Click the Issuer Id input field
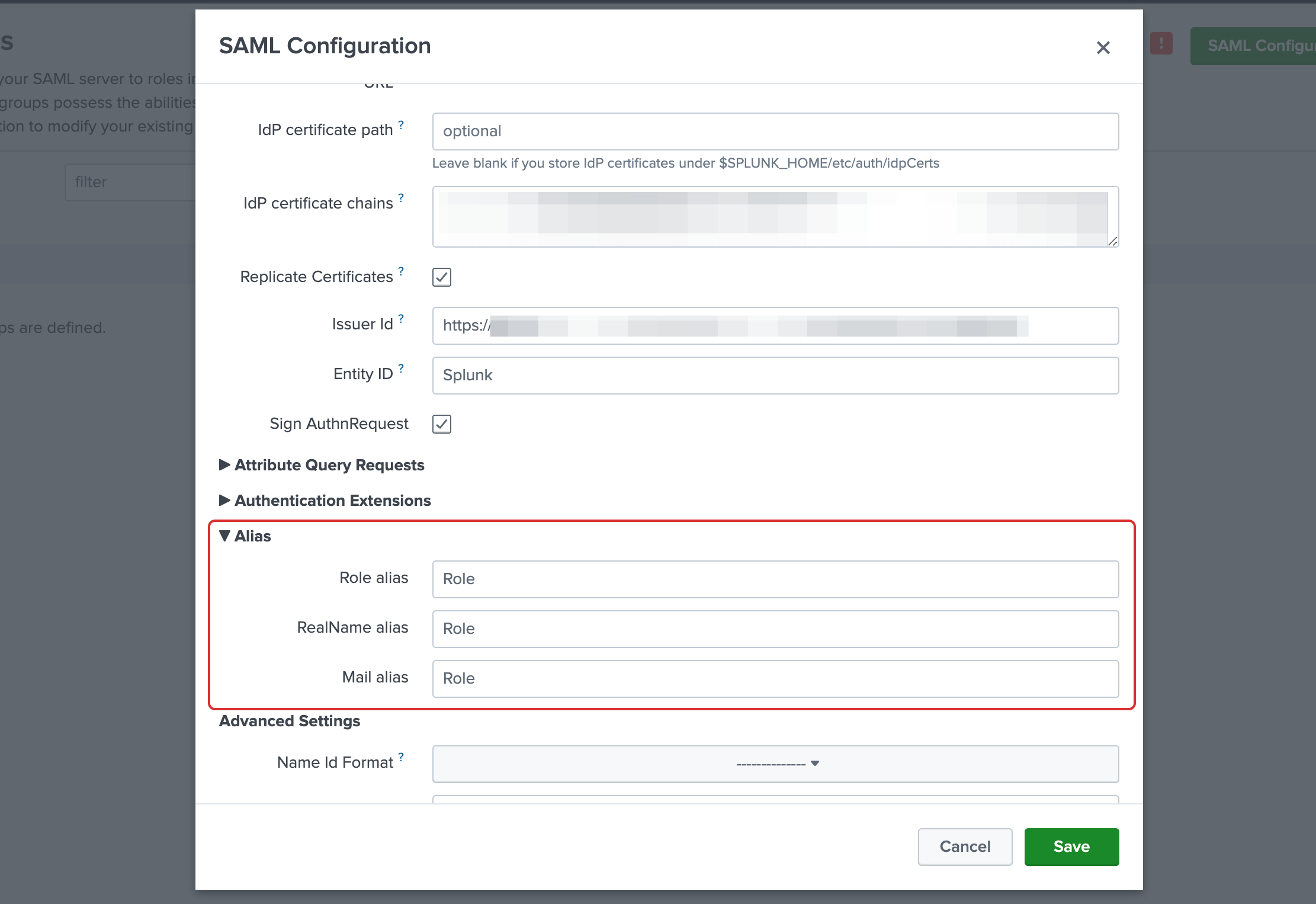1316x904 pixels. pos(775,326)
